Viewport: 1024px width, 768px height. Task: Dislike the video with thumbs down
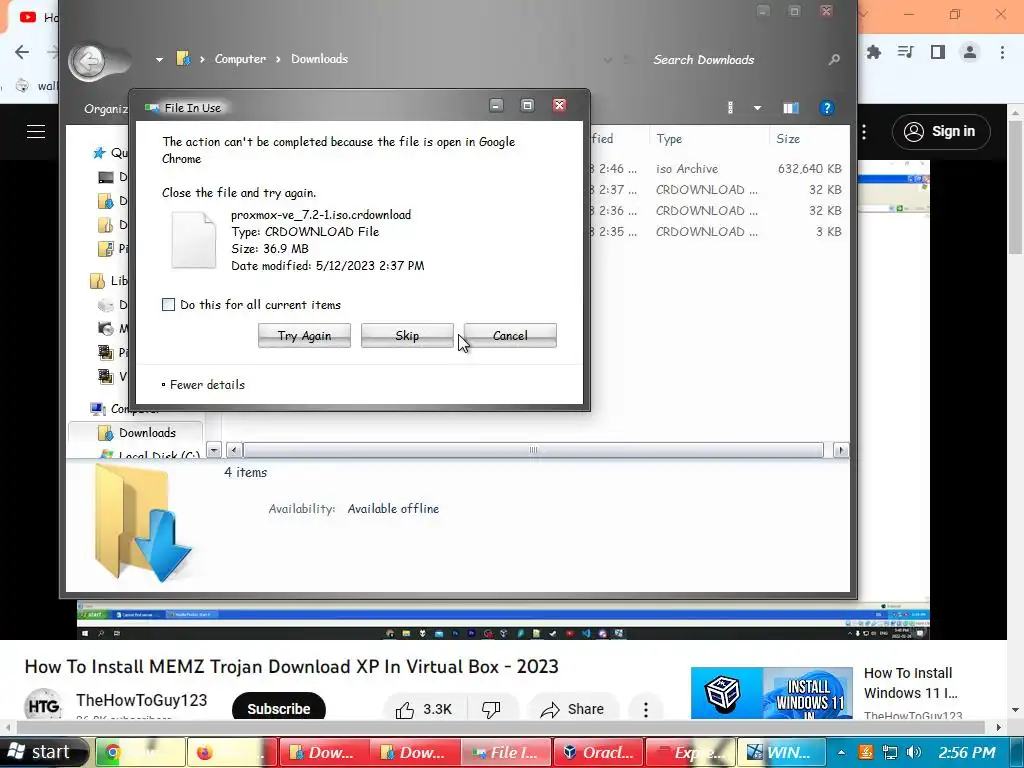click(x=491, y=709)
